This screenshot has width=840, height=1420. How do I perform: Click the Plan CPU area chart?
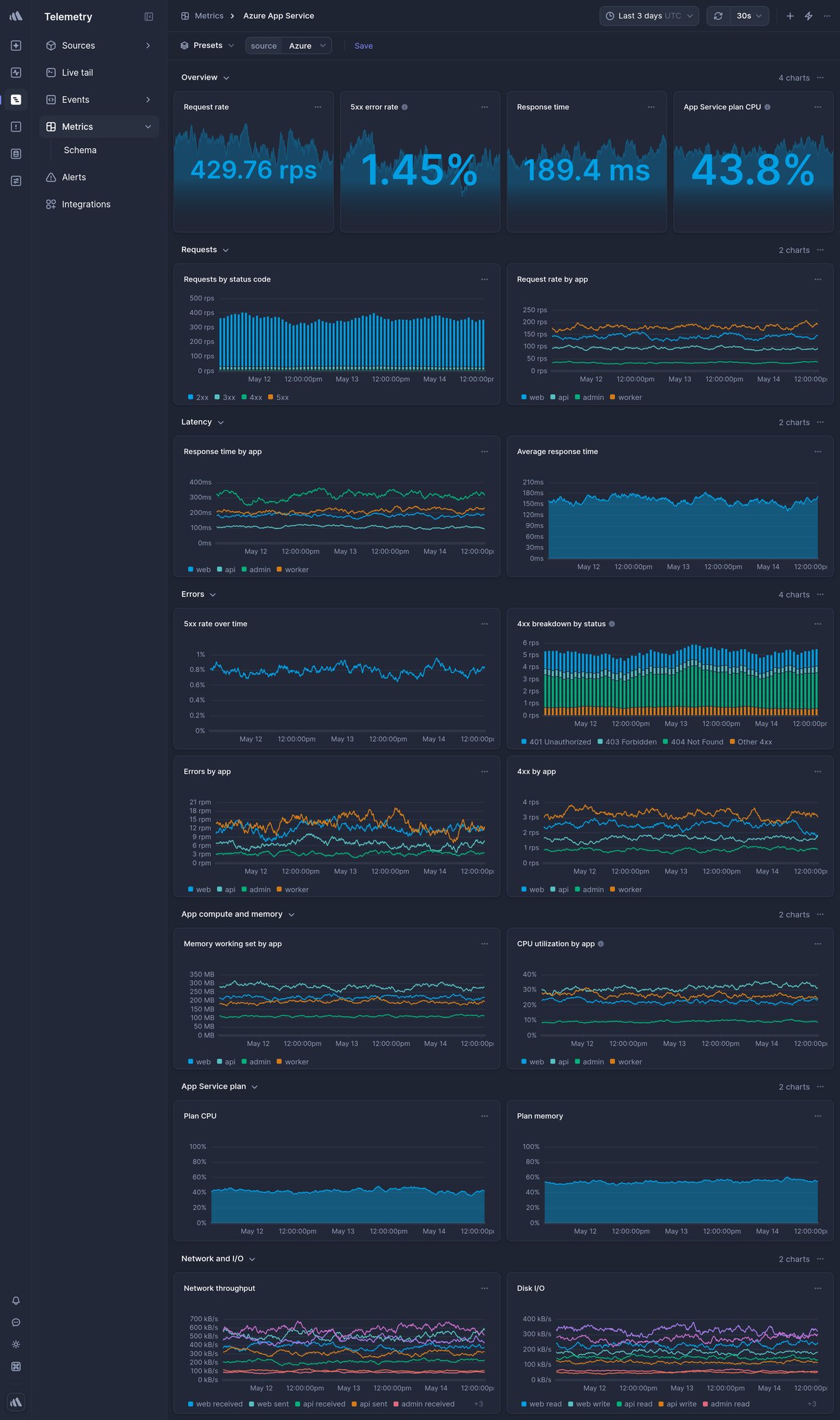[348, 1206]
